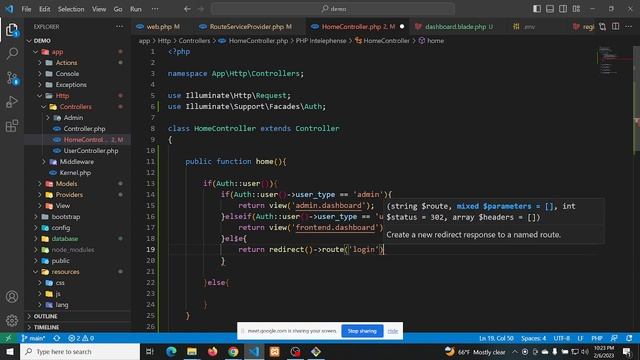The height and width of the screenshot is (360, 640).
Task: Open the Explorer view in activity bar
Action: 12,30
